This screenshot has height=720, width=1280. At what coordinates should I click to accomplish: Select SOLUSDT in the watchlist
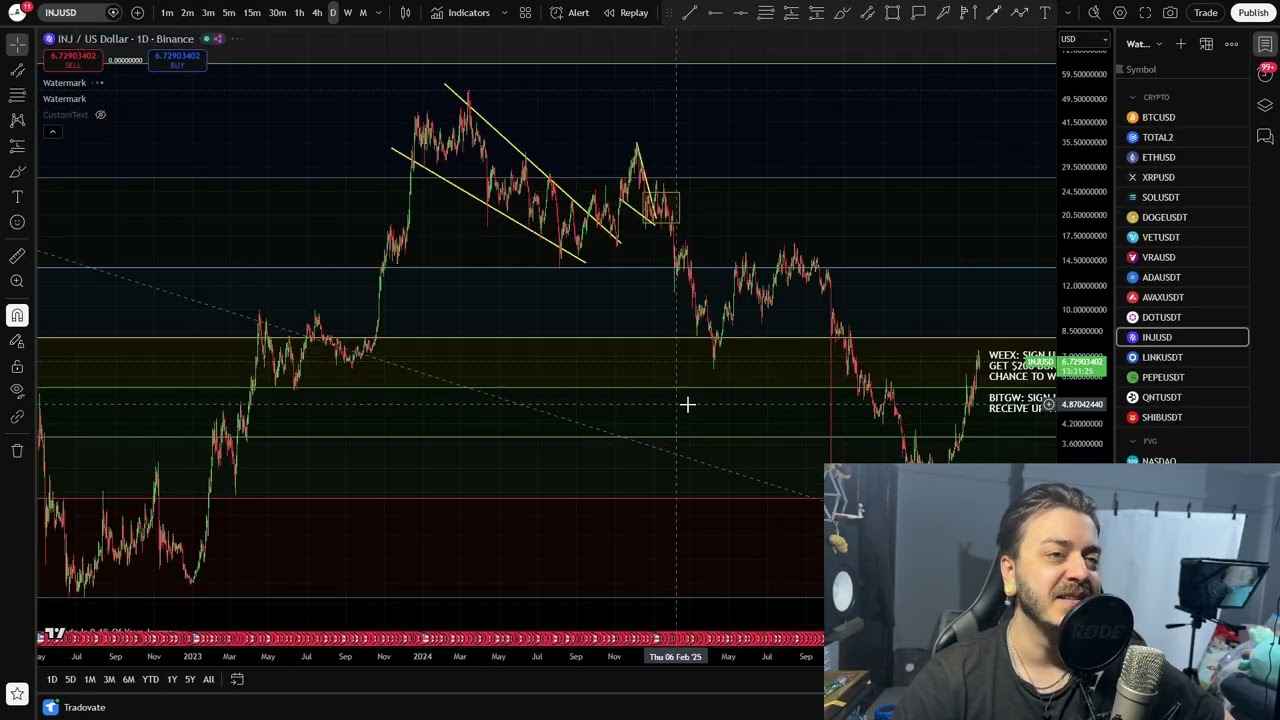(1183, 197)
